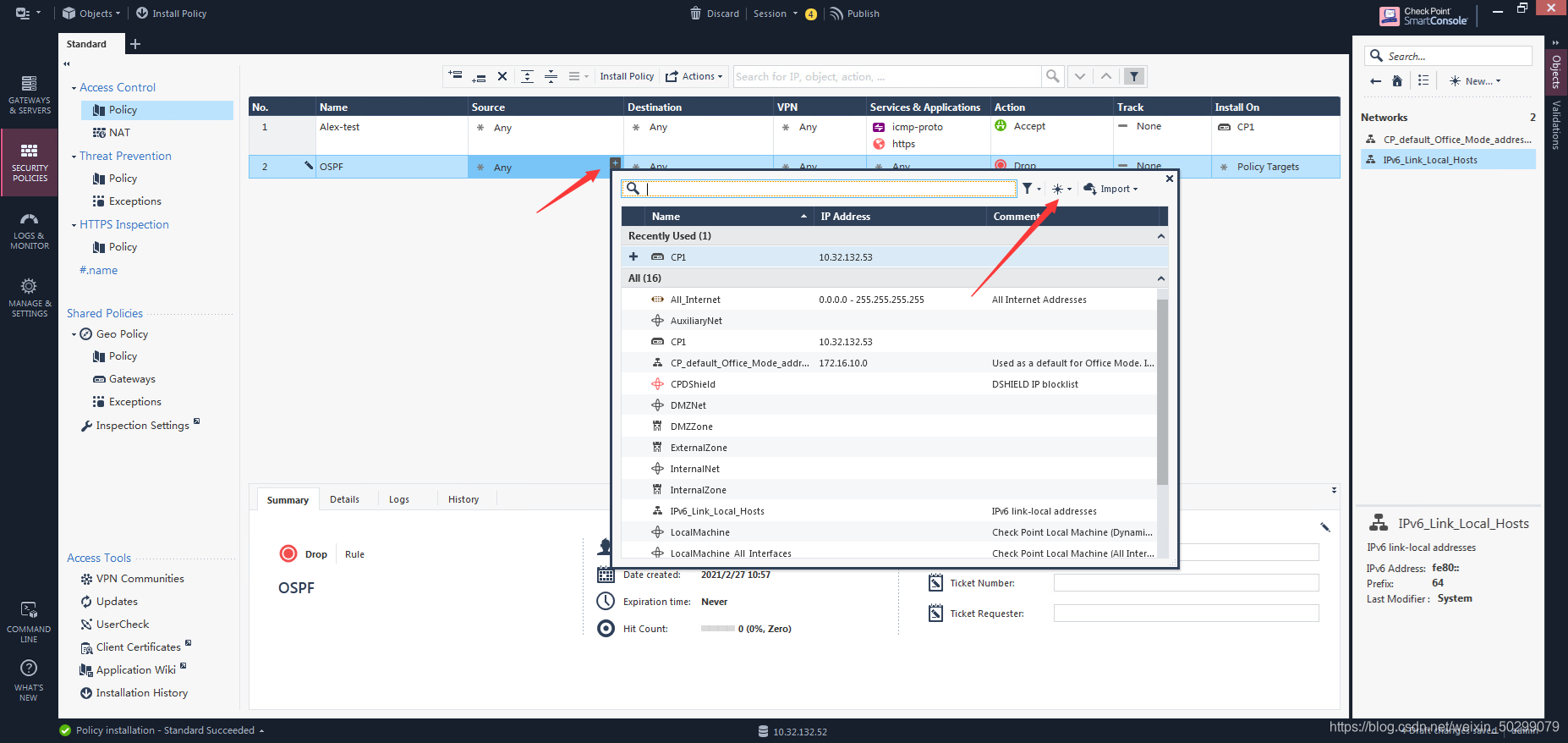
Task: Open Inspection Settings
Action: click(140, 426)
